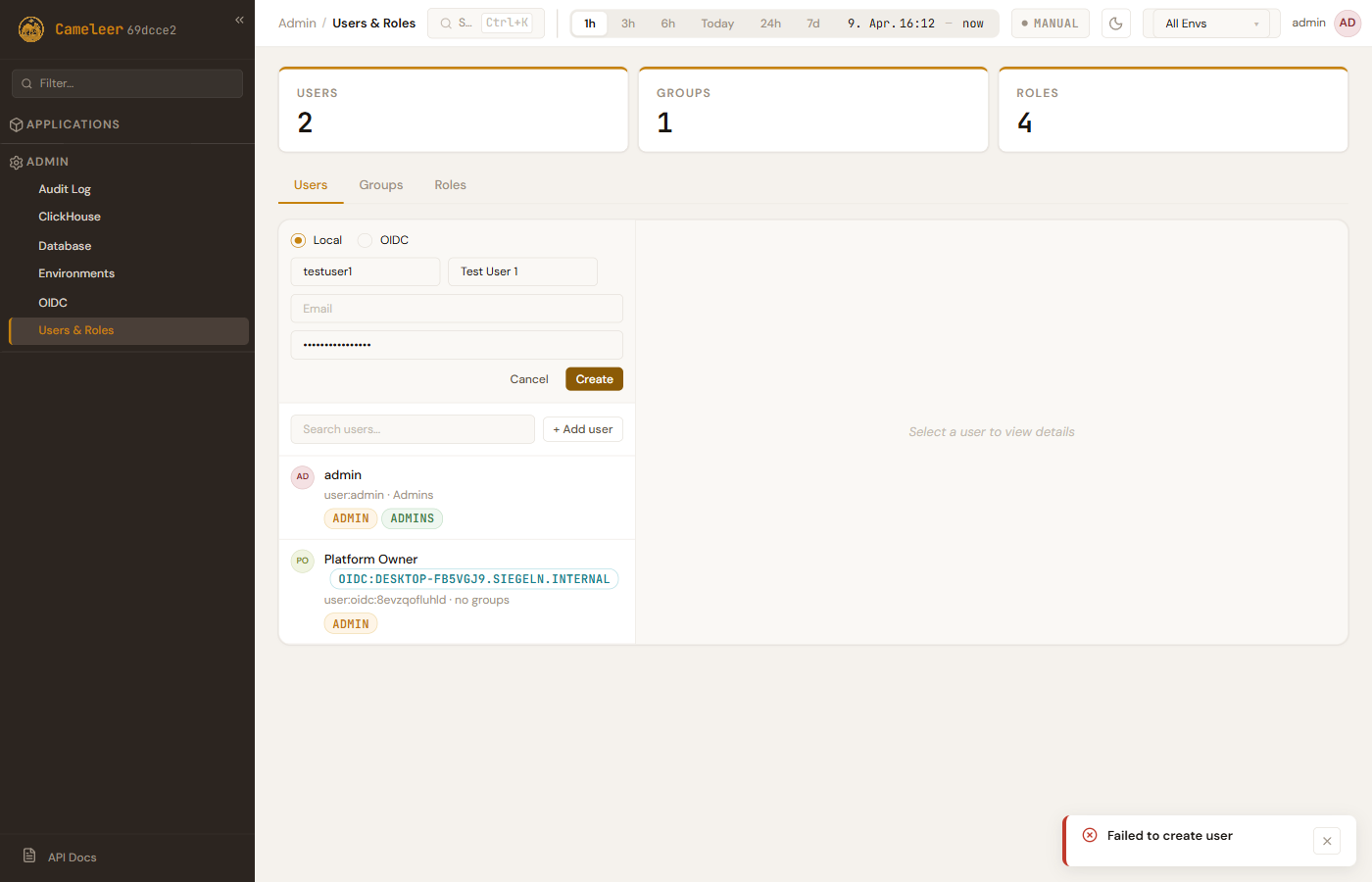Switch to the Groups tab
The width and height of the screenshot is (1372, 882).
[x=380, y=185]
